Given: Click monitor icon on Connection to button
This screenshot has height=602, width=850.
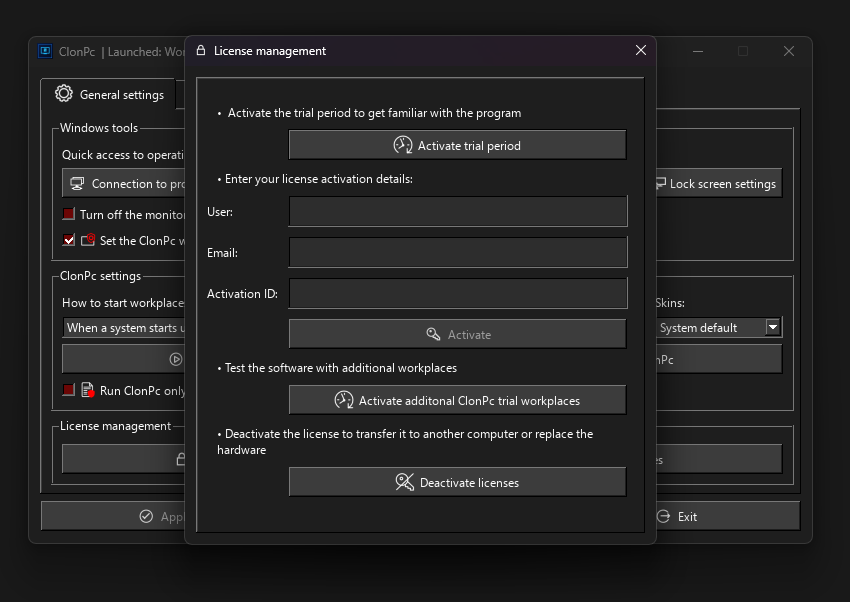Looking at the screenshot, I should coord(78,184).
